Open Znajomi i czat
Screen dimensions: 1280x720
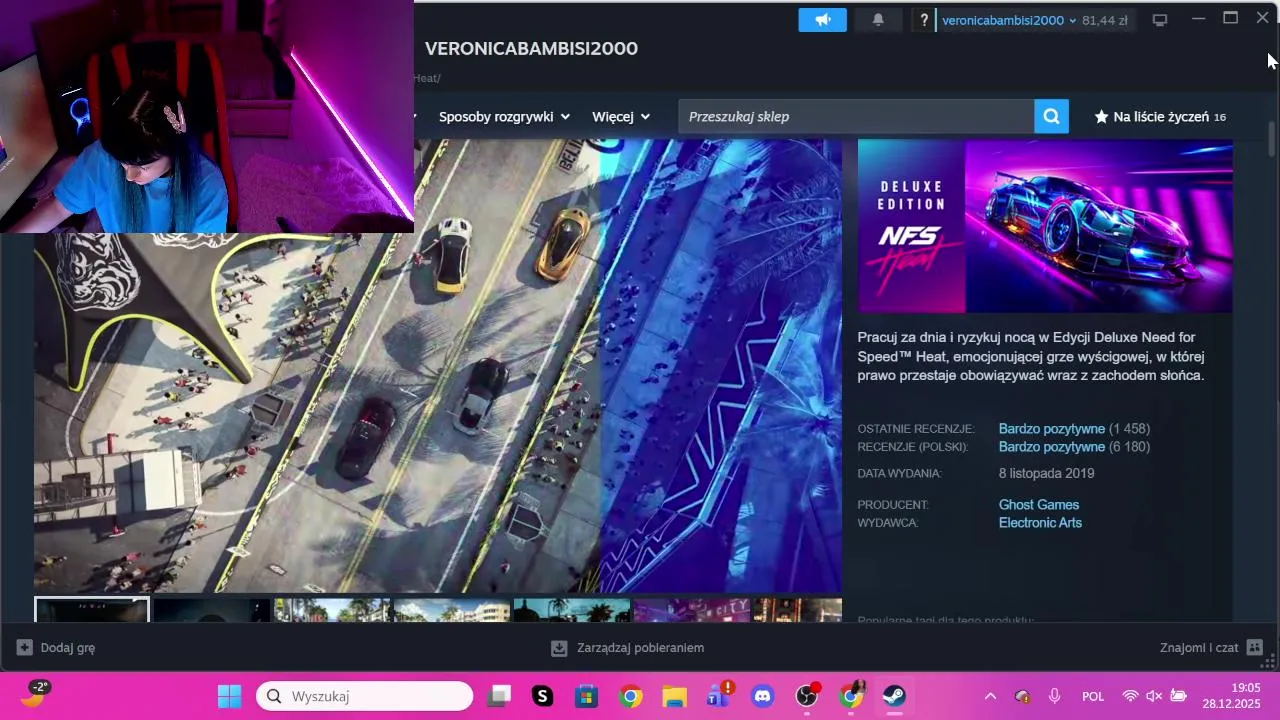[x=1199, y=648]
